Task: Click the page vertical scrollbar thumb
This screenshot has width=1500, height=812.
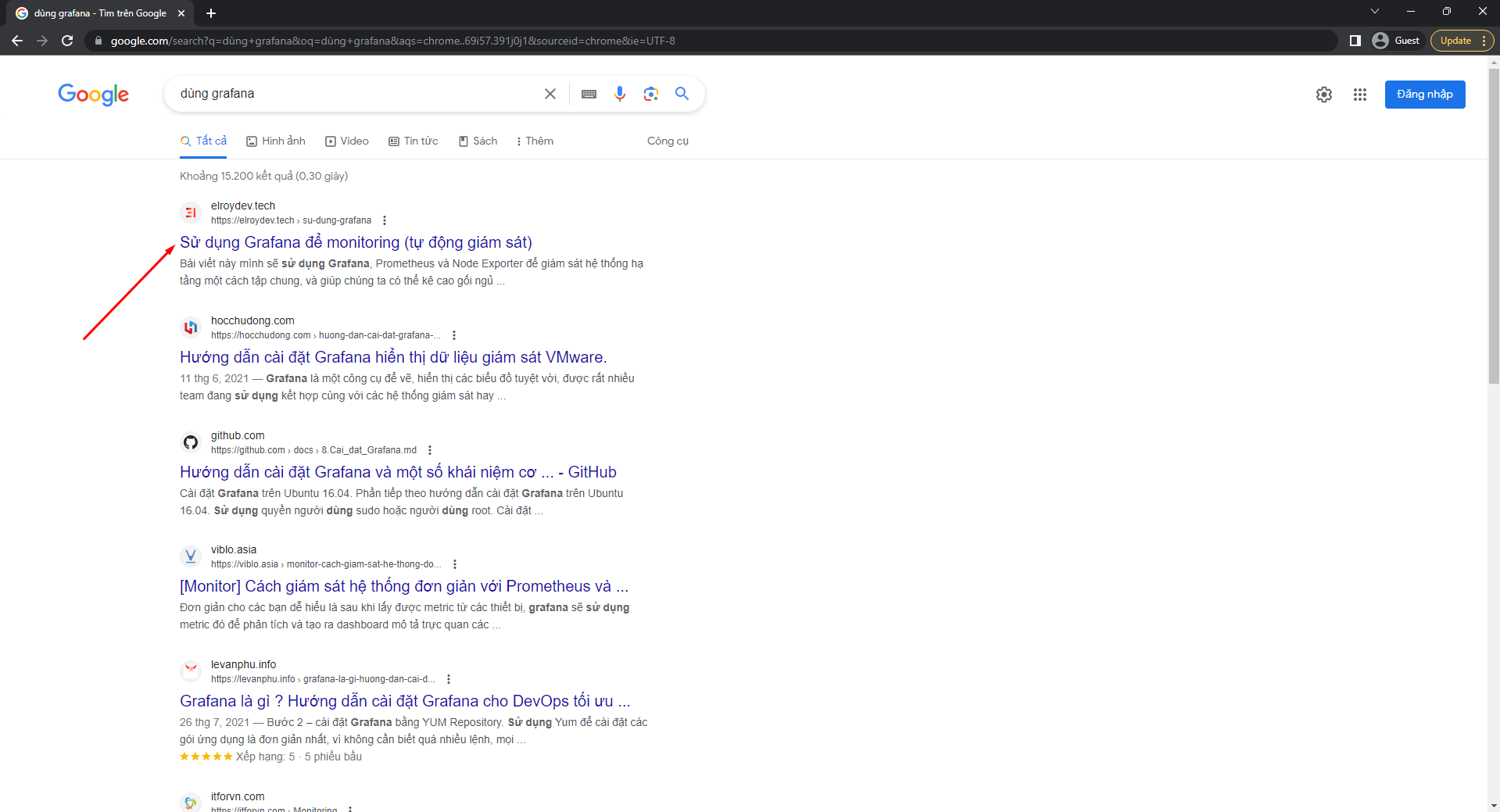Action: (1494, 226)
